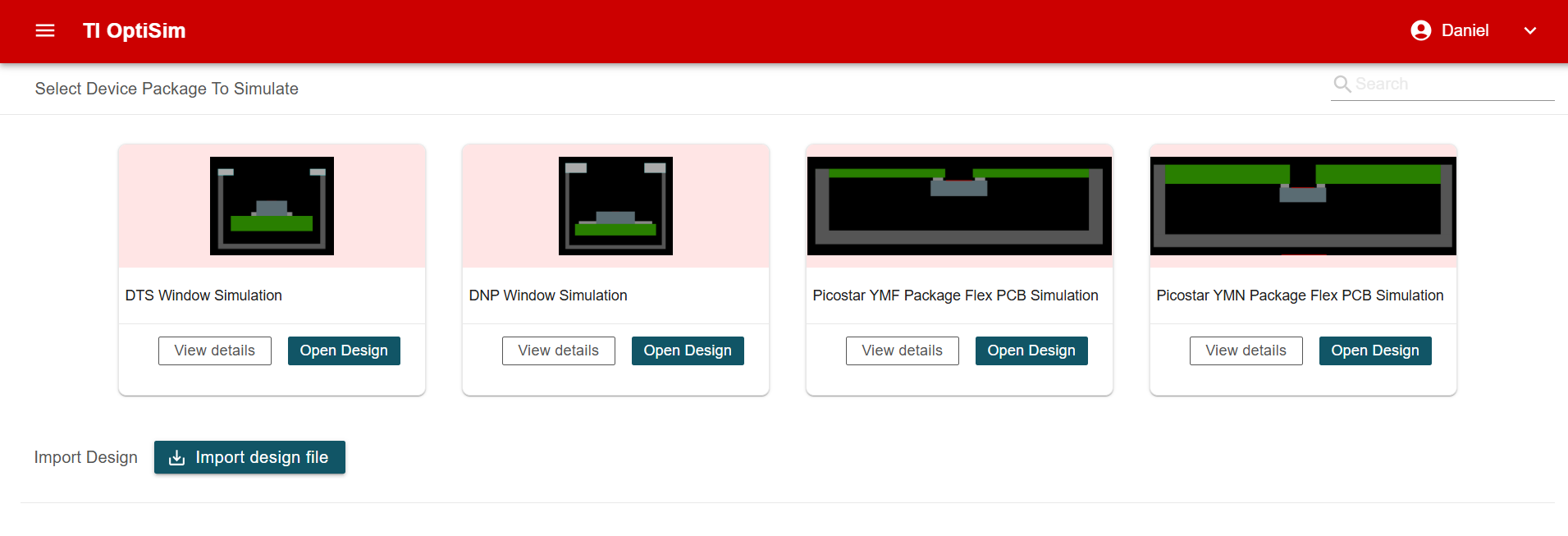Image resolution: width=1568 pixels, height=536 pixels.
Task: Select the DNP Window Simulation thumbnail
Action: [x=615, y=206]
